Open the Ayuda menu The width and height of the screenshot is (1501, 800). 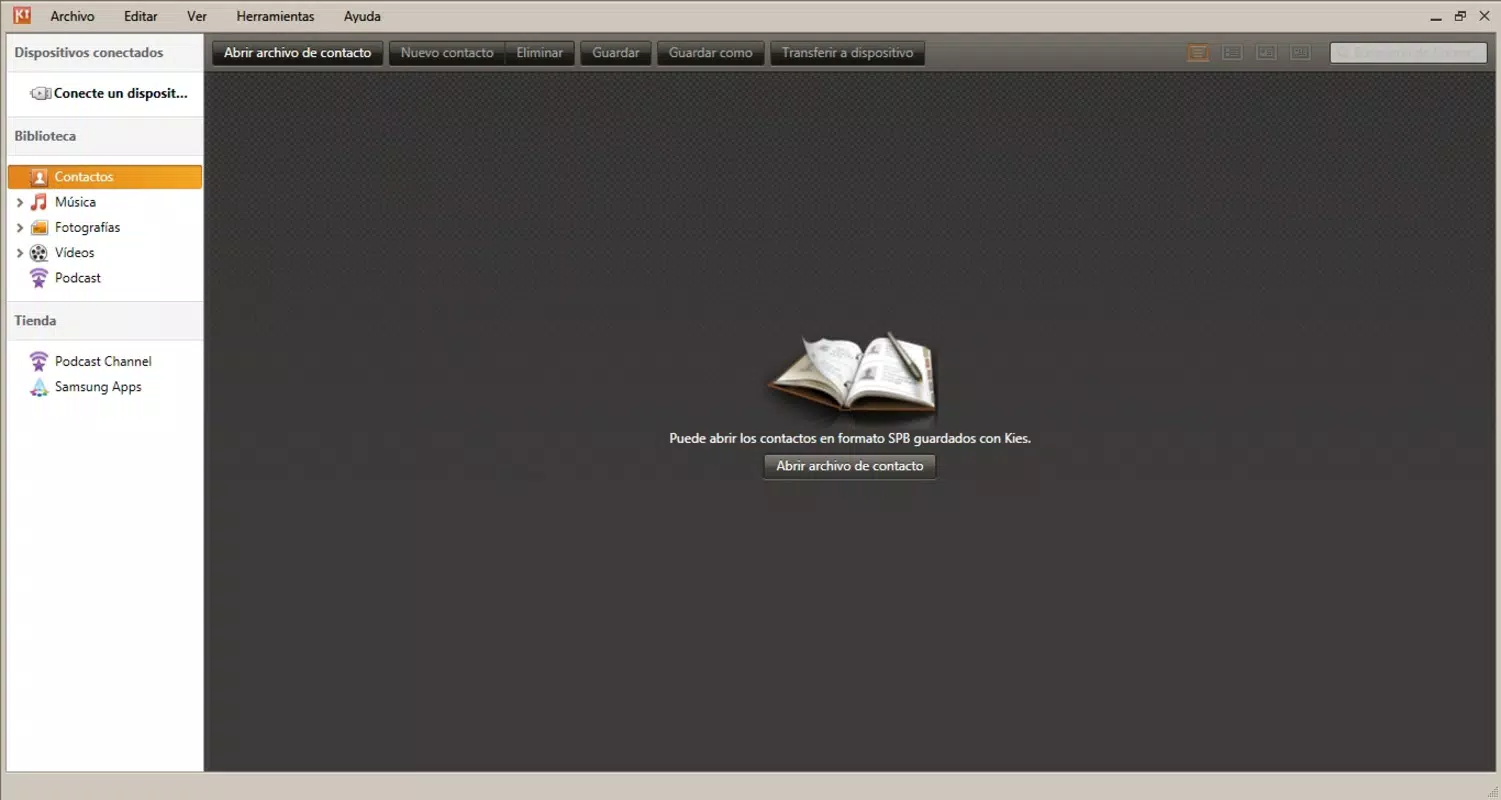coord(362,16)
